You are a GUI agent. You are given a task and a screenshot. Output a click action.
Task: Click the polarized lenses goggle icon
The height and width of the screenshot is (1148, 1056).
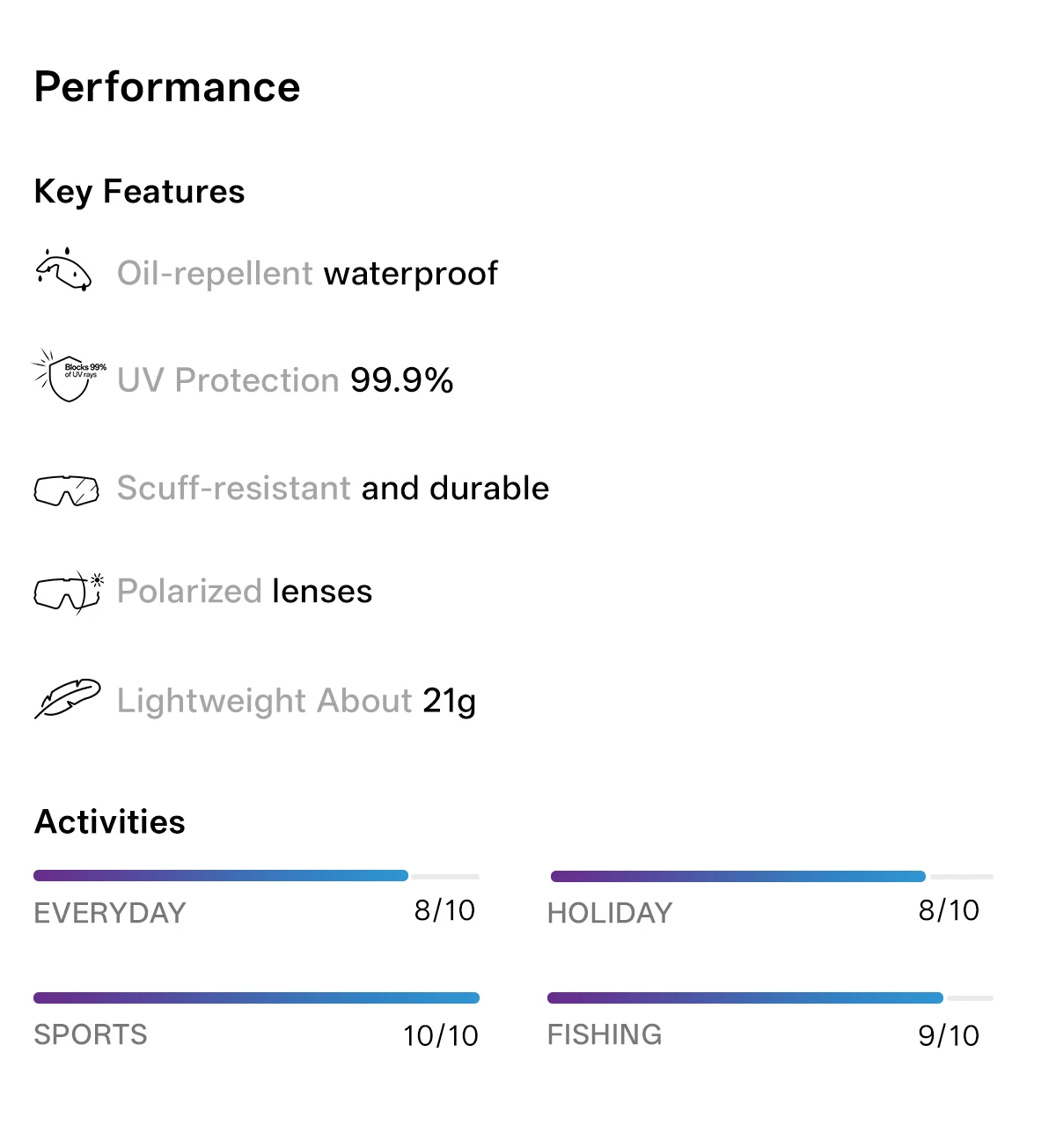click(x=69, y=592)
